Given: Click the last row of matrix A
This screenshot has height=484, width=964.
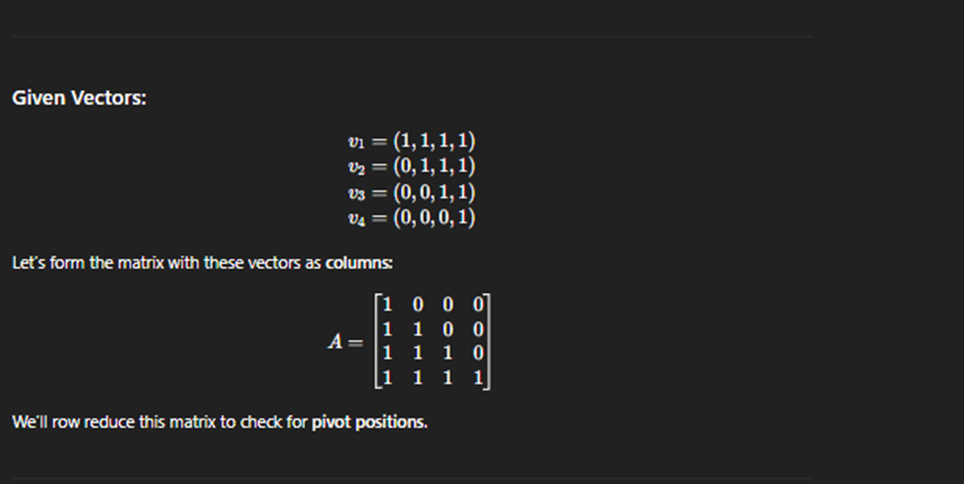Looking at the screenshot, I should point(433,378).
